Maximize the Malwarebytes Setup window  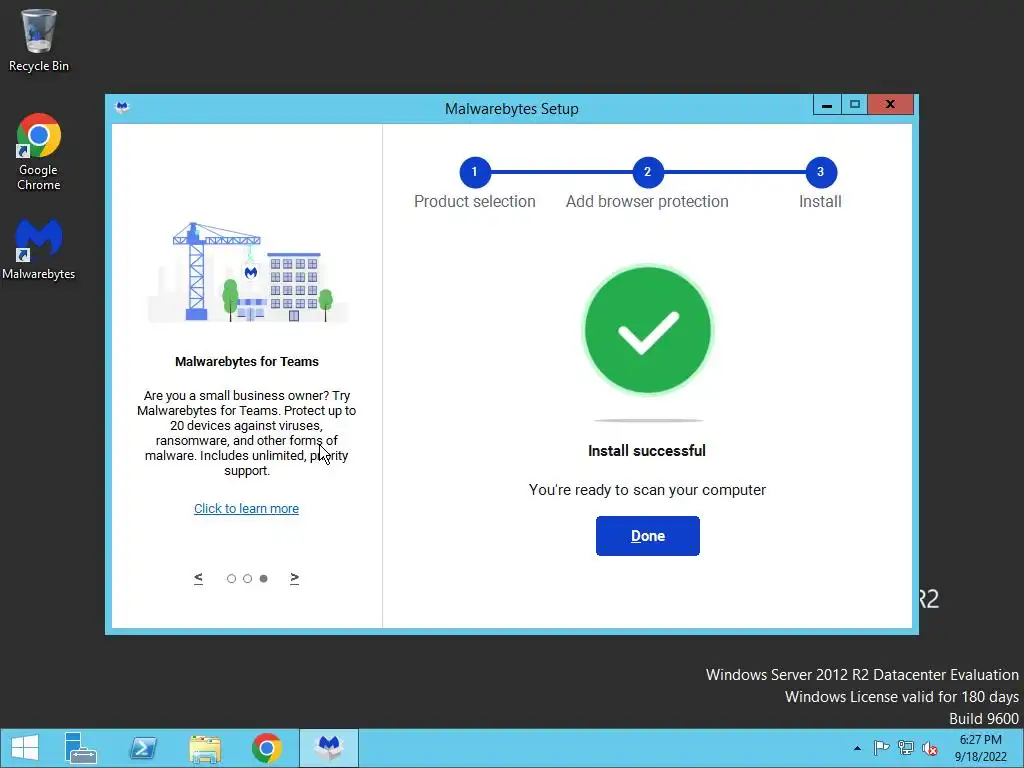pyautogui.click(x=854, y=104)
